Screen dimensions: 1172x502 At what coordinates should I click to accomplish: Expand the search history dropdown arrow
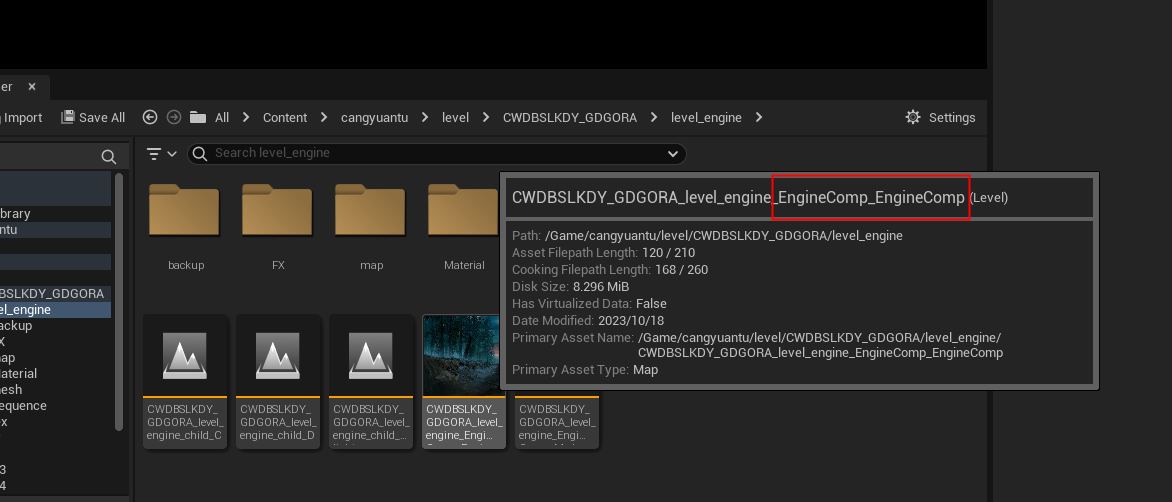click(x=673, y=153)
